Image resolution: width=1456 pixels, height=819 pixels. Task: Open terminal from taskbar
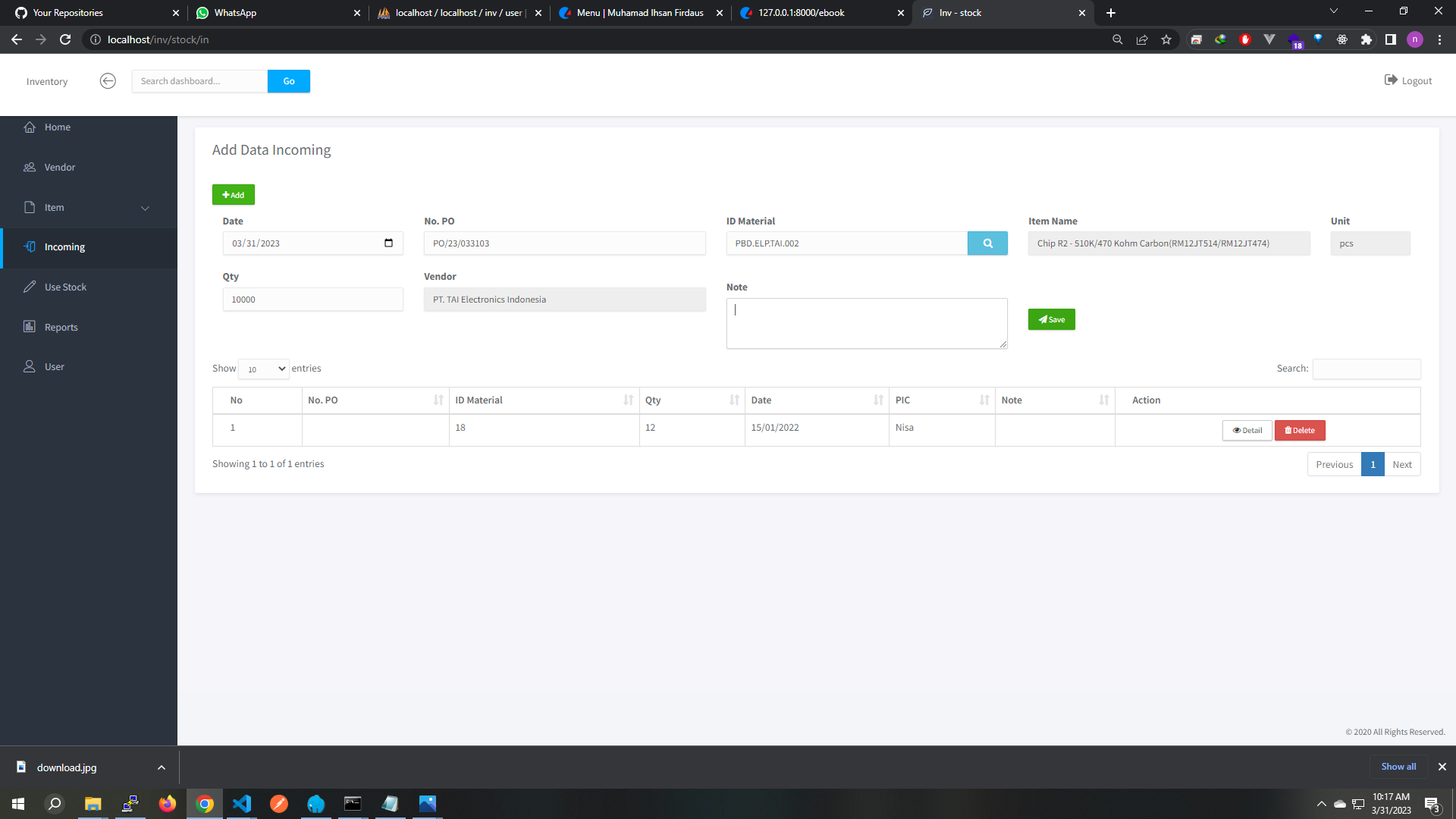click(x=353, y=804)
